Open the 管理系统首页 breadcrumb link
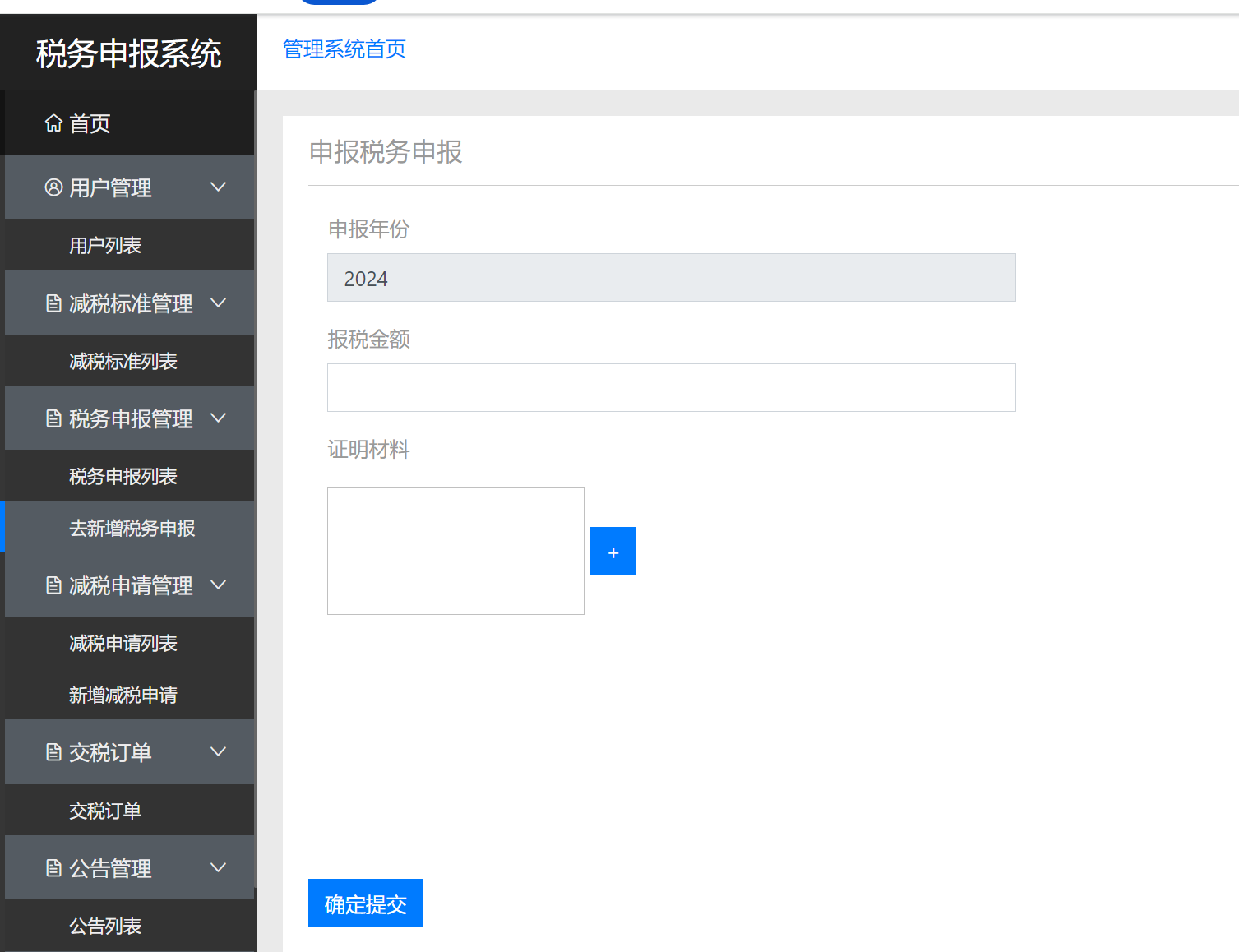The image size is (1239, 952). coord(344,49)
